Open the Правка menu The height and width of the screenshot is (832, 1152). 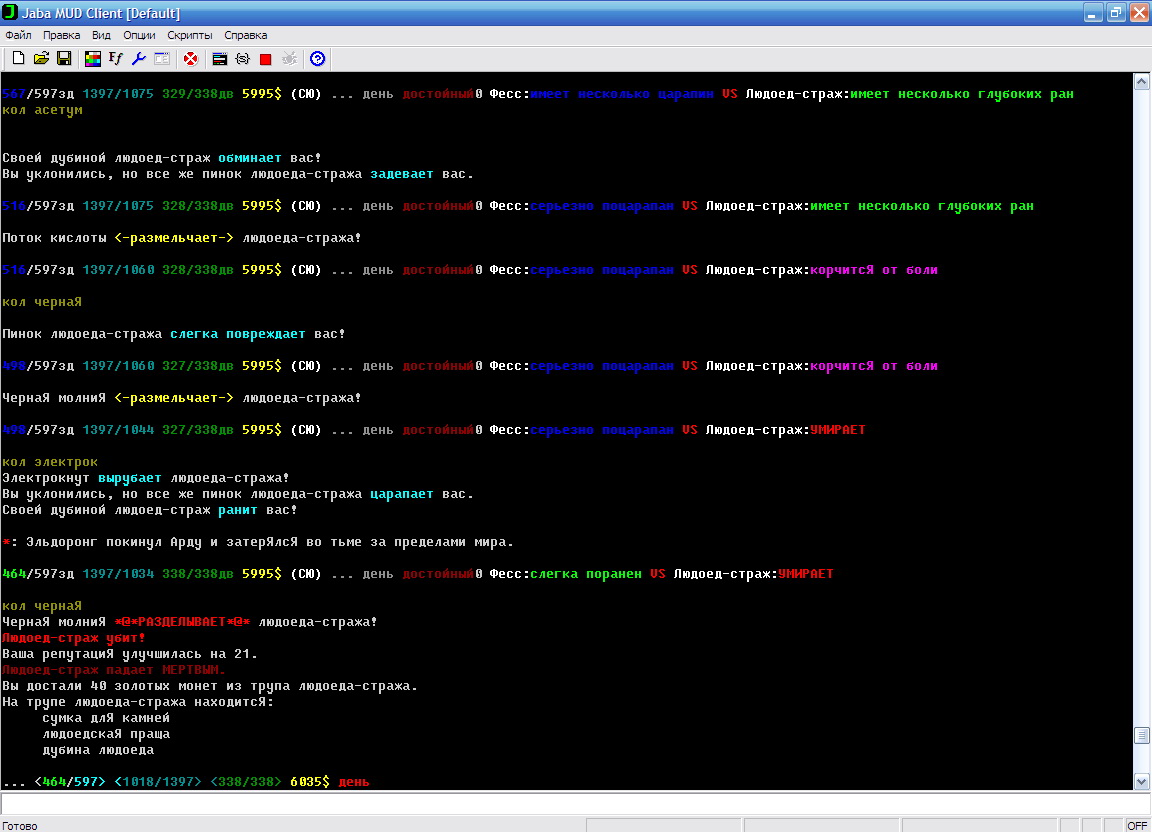click(x=62, y=35)
